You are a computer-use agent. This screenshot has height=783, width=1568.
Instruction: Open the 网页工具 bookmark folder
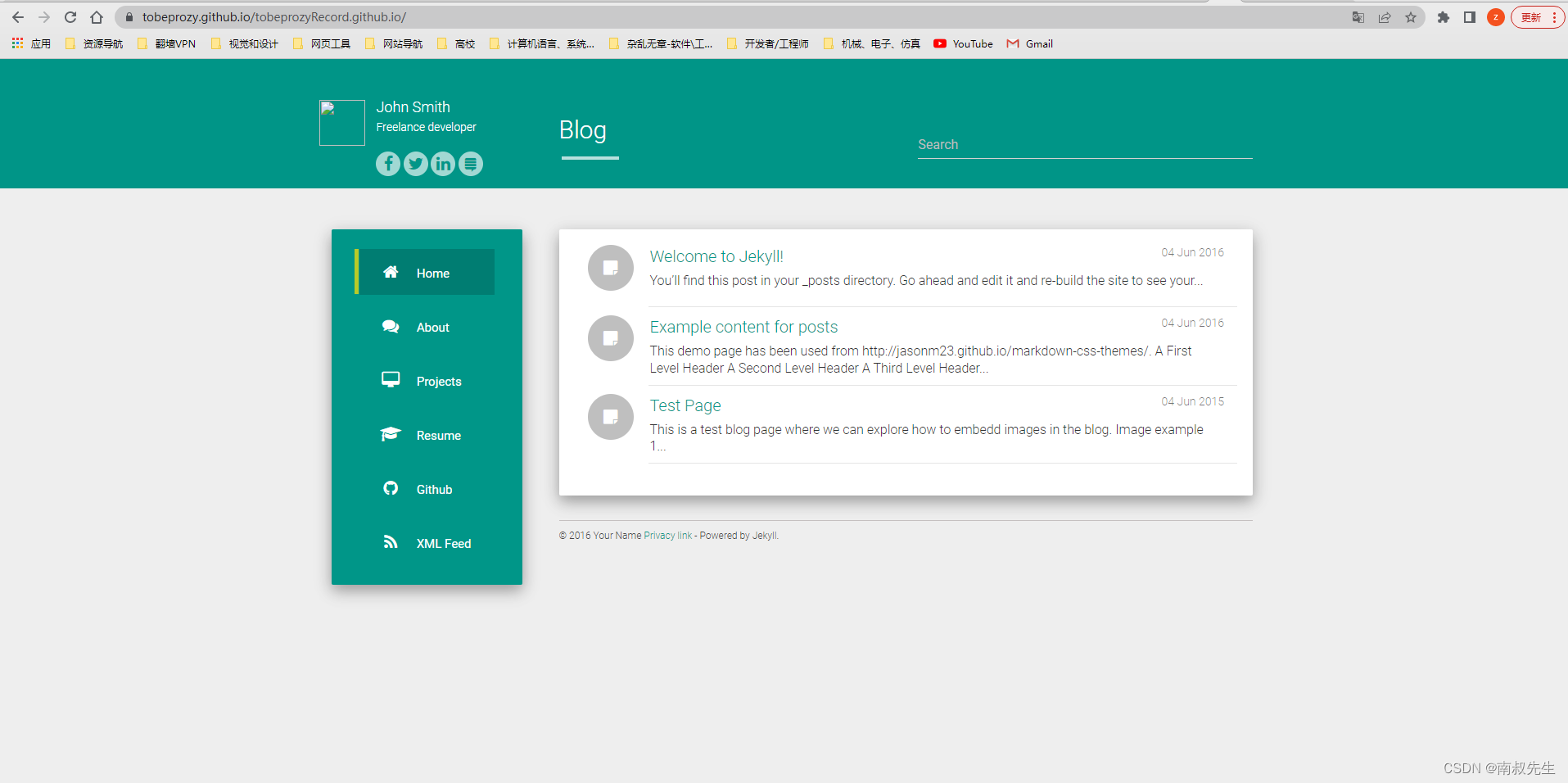321,44
